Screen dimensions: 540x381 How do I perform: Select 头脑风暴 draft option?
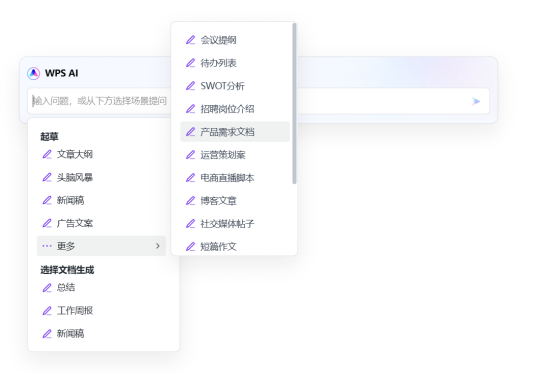(x=101, y=177)
